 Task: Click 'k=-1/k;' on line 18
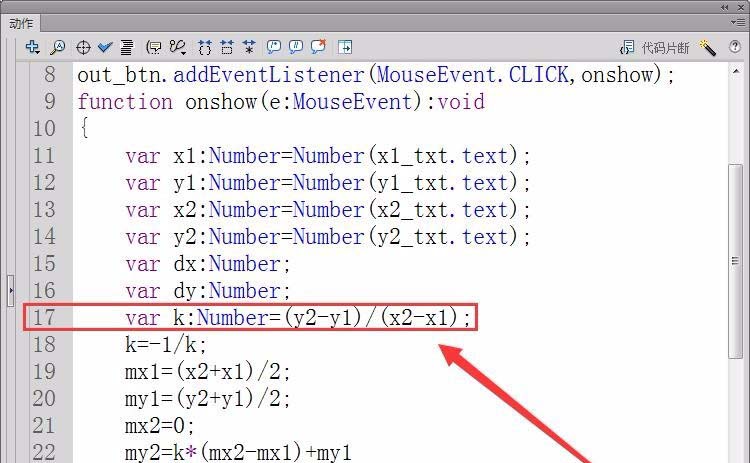coord(166,344)
